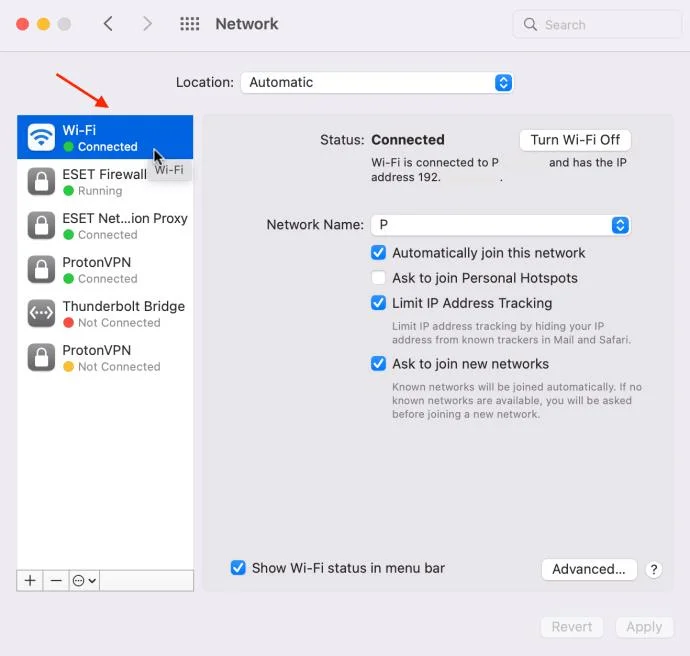
Task: Toggle Limit IP Address Tracking
Action: (378, 303)
